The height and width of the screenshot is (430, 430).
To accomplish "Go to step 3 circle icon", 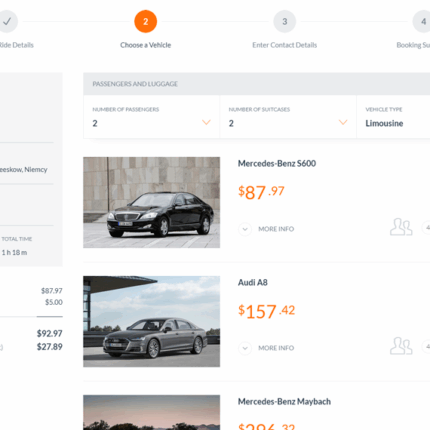I will (285, 22).
